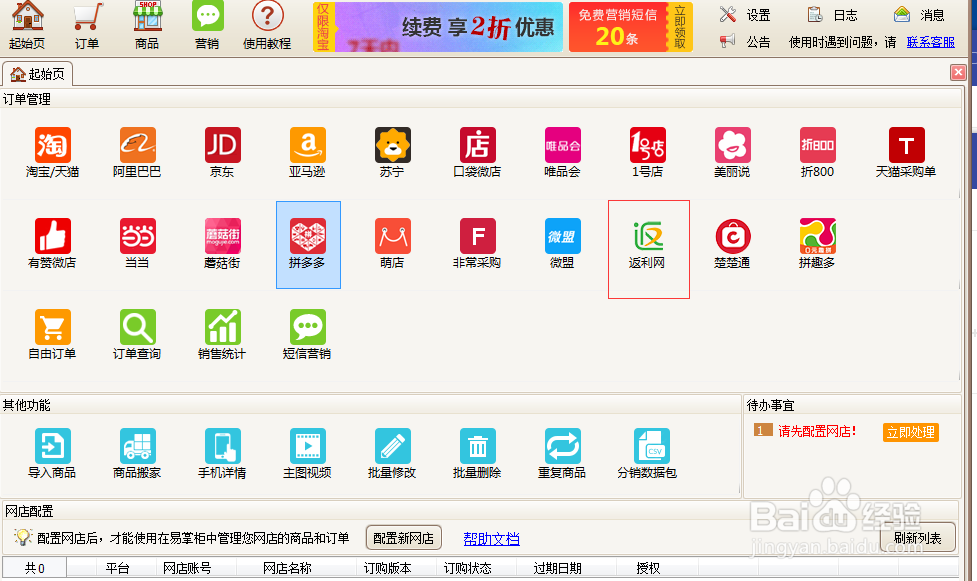Click the 请先配置网店! todo text

[817, 431]
